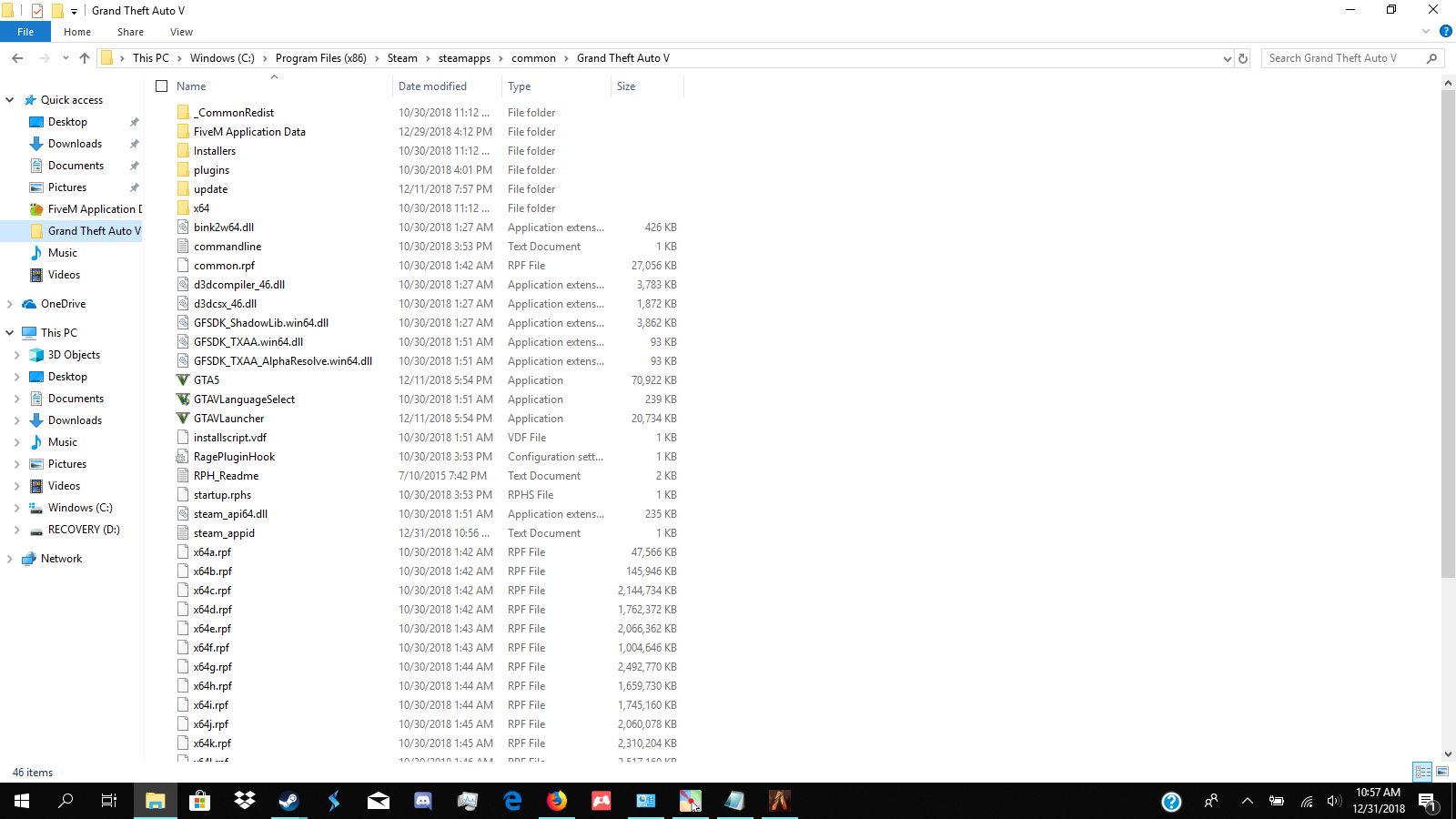Show hidden system tray icons
1456x819 pixels.
tap(1248, 801)
